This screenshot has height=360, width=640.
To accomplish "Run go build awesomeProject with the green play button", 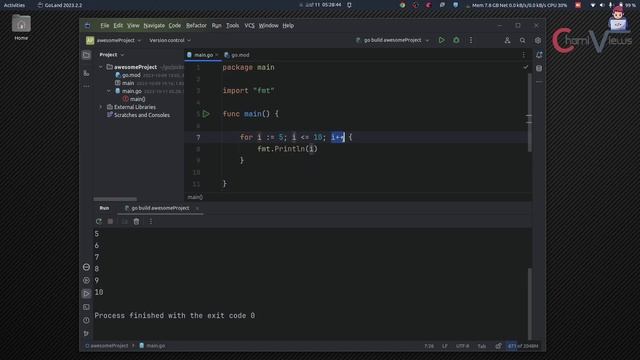I will click(x=441, y=40).
